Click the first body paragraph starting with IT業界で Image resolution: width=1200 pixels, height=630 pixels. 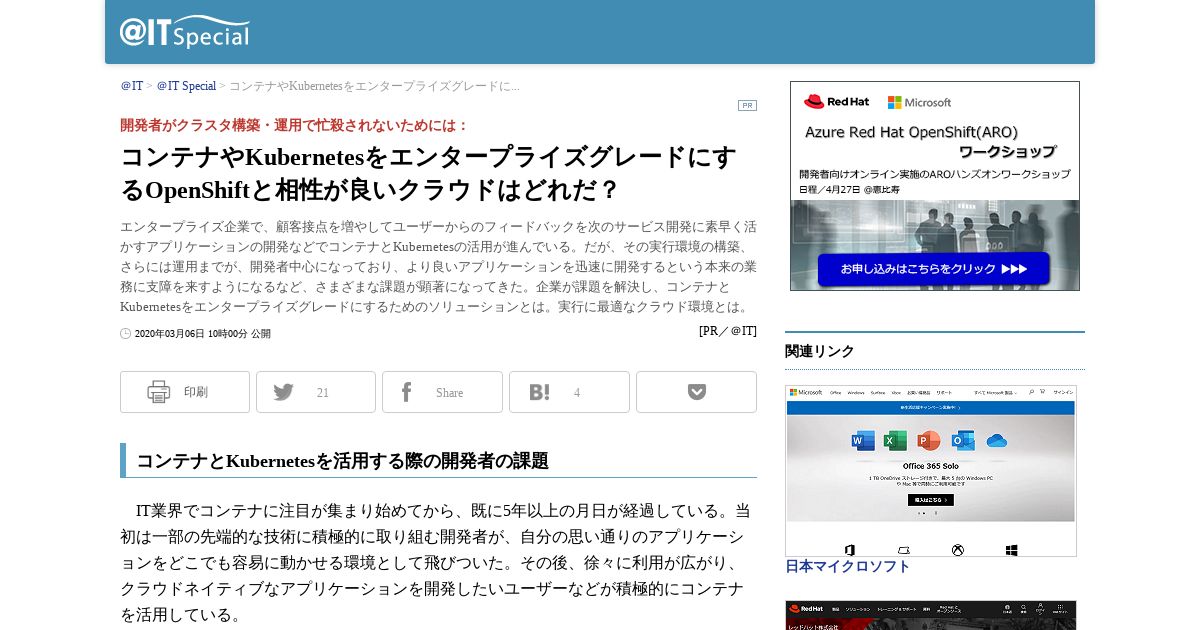click(x=436, y=562)
